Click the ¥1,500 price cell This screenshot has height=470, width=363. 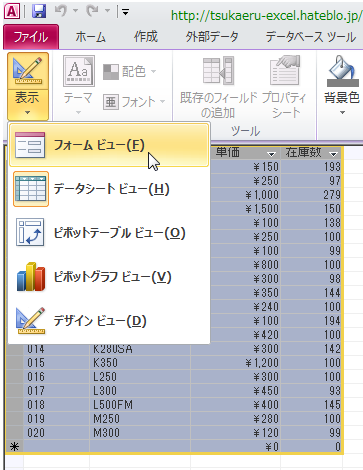click(245, 209)
